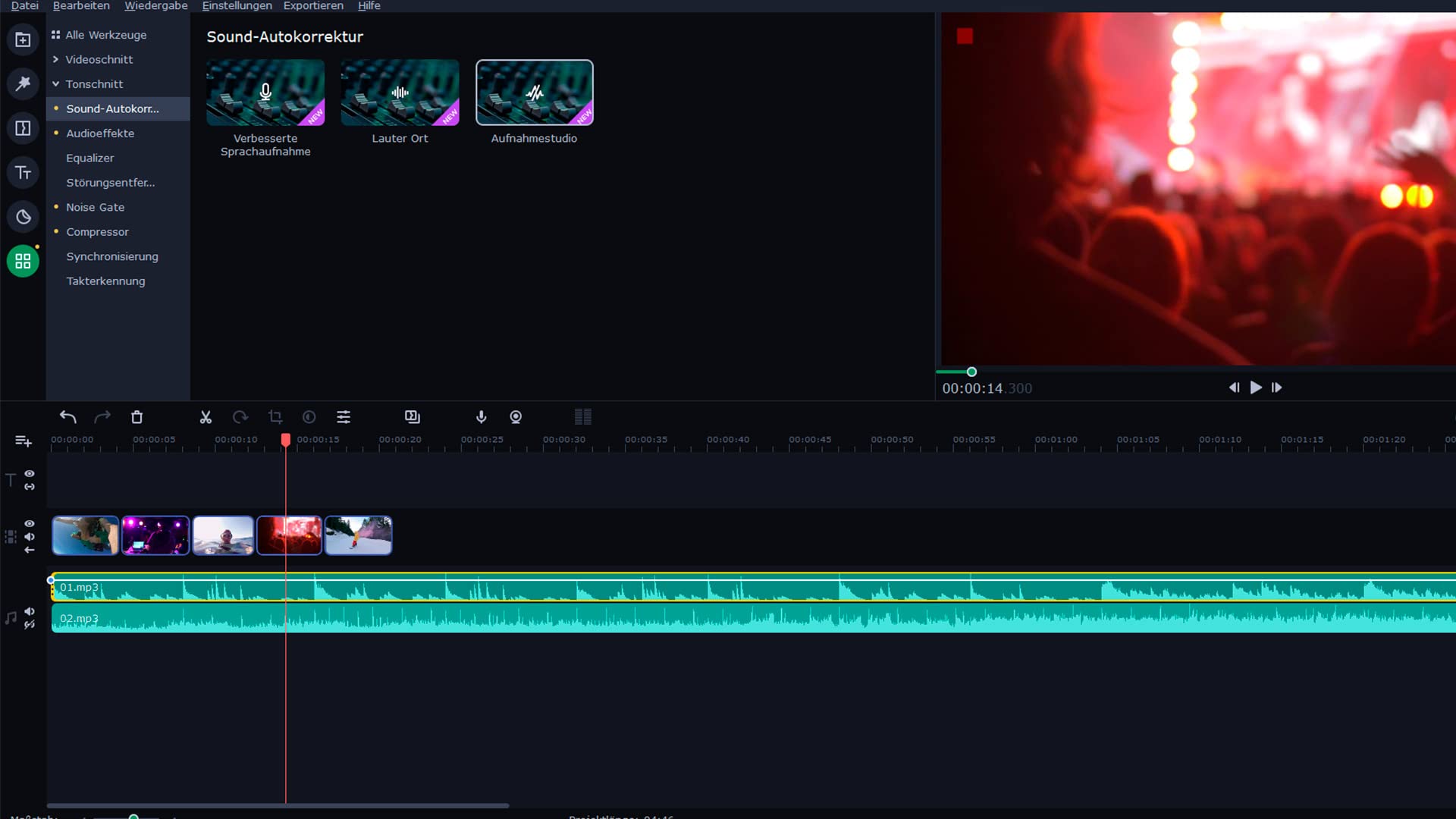
Task: Click the arrow icon on video track
Action: [30, 550]
